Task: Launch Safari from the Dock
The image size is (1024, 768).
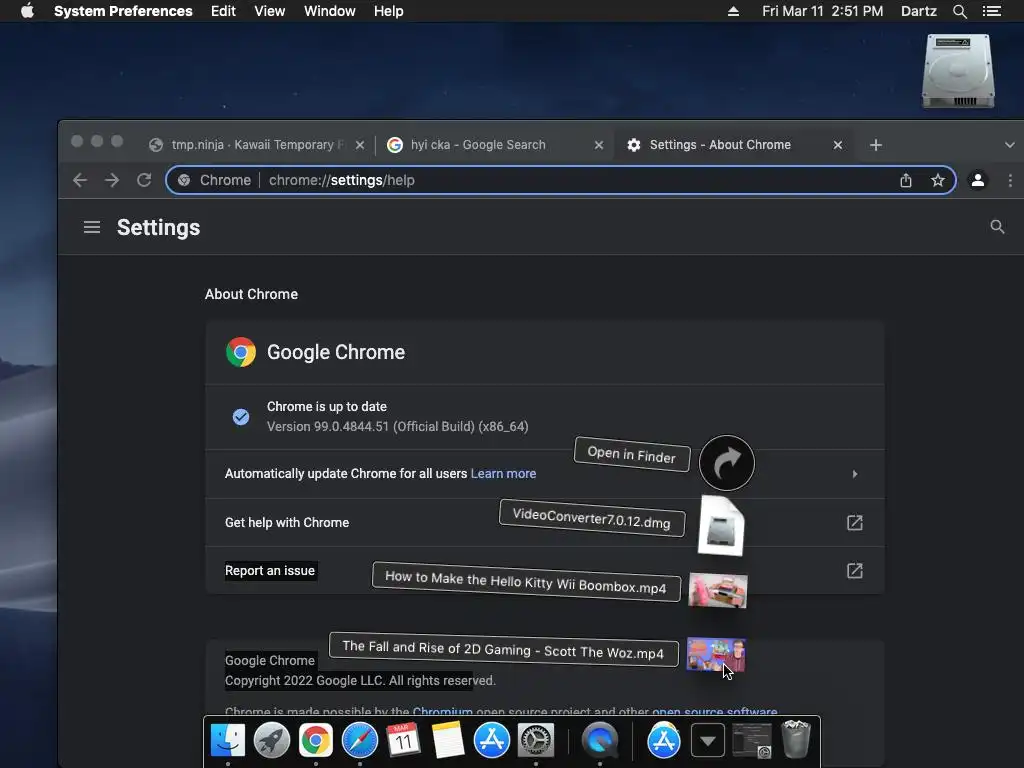Action: click(x=360, y=741)
